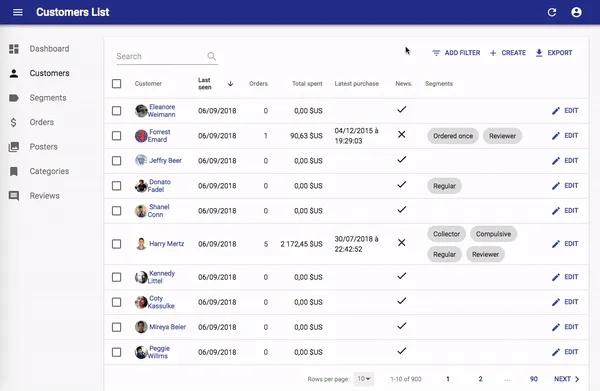Go to Dashboard in the sidebar
This screenshot has height=391, width=600.
point(49,49)
